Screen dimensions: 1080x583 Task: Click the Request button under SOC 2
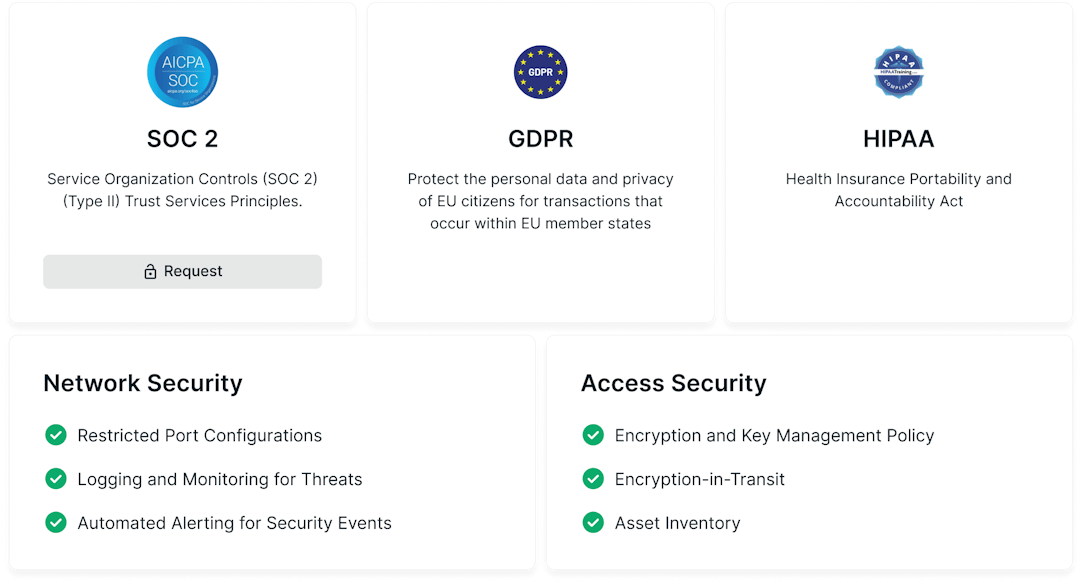(x=182, y=271)
